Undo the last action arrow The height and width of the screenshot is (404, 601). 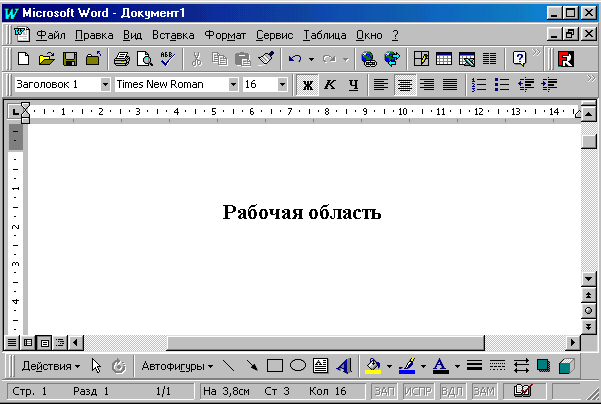point(295,59)
